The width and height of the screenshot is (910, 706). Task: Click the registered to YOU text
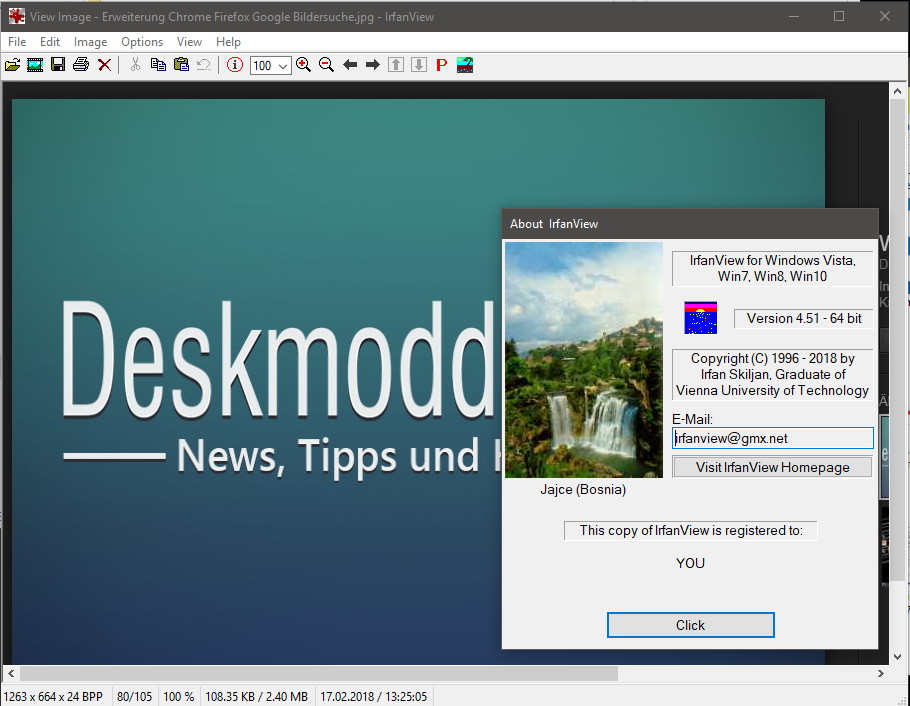(691, 563)
